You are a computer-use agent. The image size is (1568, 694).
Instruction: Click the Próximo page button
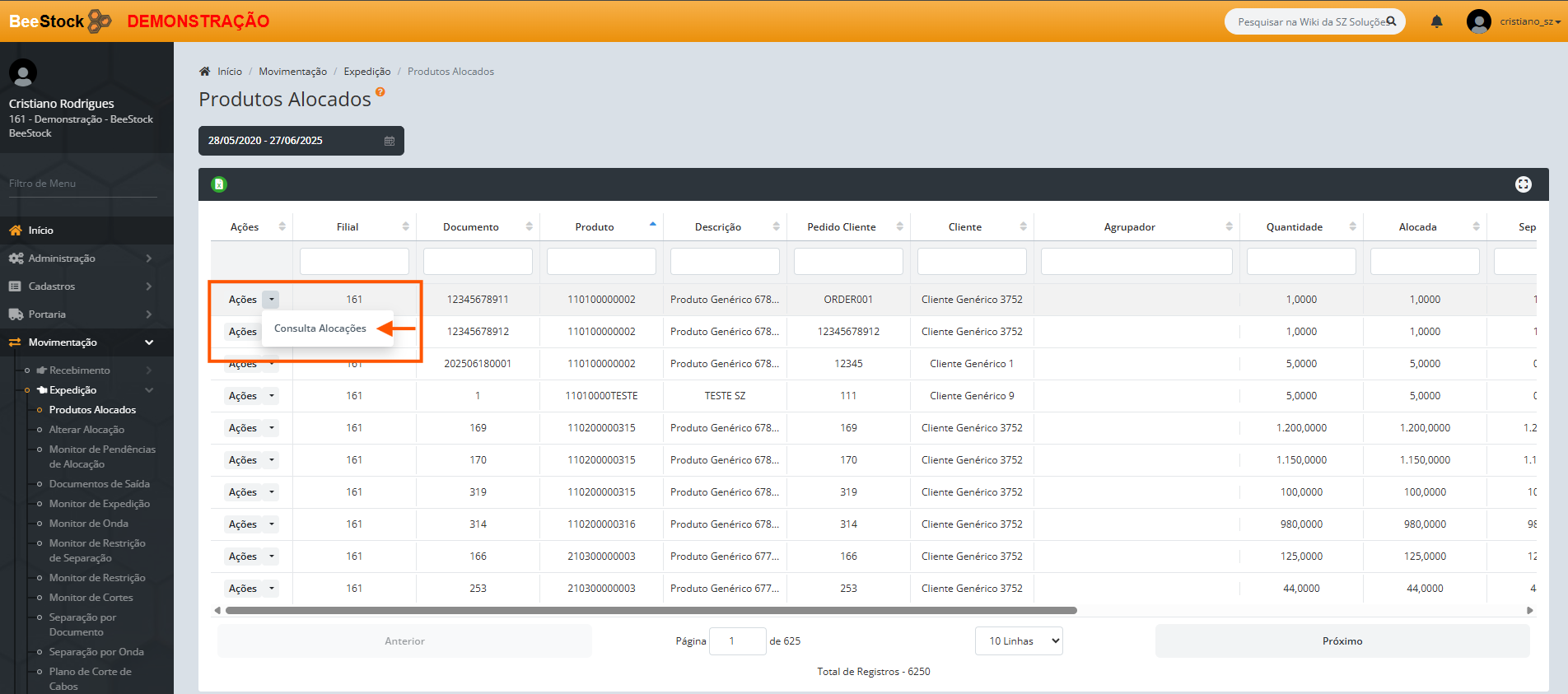[x=1342, y=641]
